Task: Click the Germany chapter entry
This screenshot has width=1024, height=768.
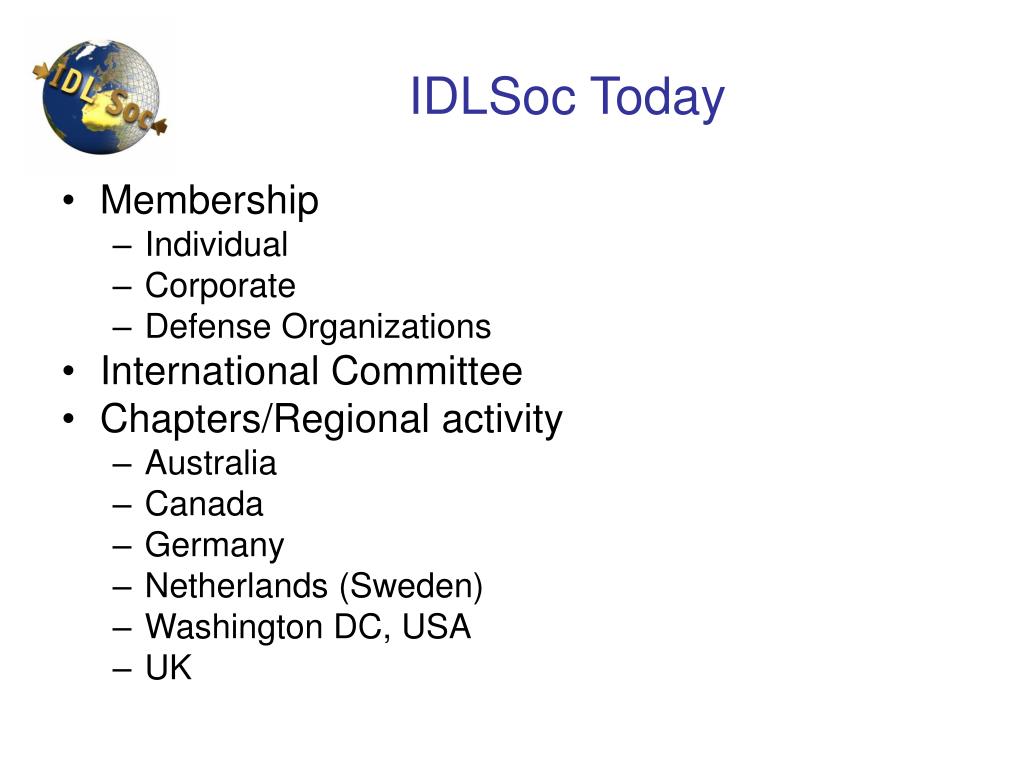Action: pyautogui.click(x=215, y=546)
